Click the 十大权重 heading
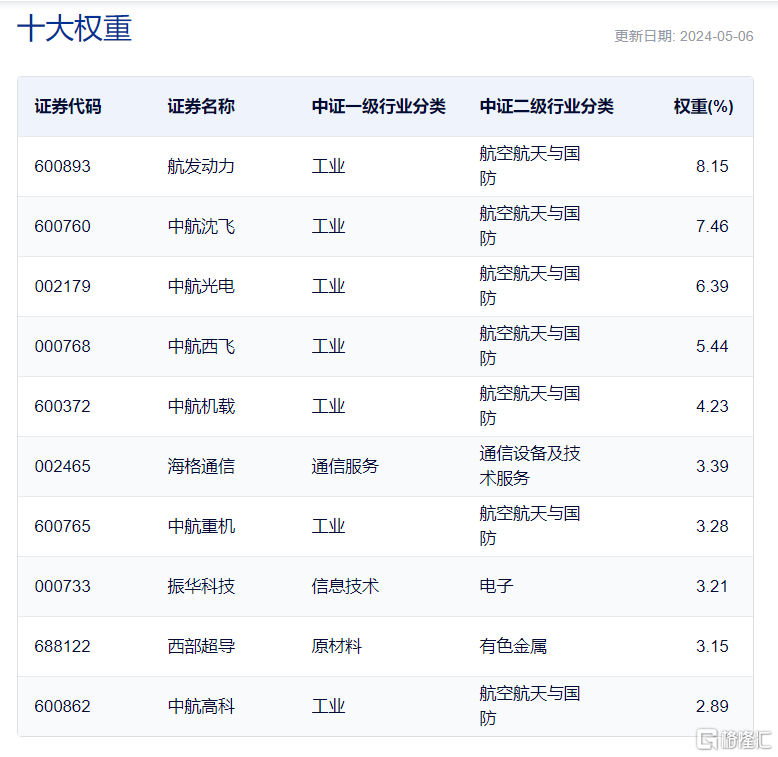Screen dimensions: 778x757 tap(74, 28)
